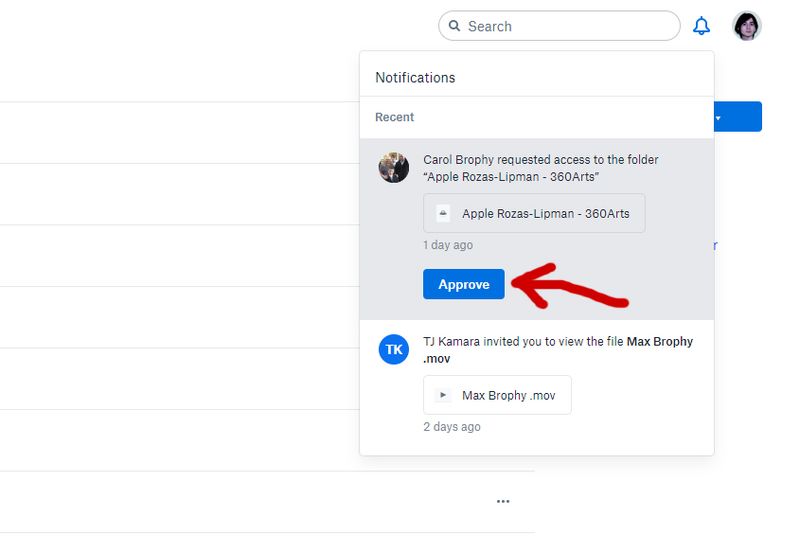Open the account avatar menu
This screenshot has height=554, width=800.
(x=747, y=26)
